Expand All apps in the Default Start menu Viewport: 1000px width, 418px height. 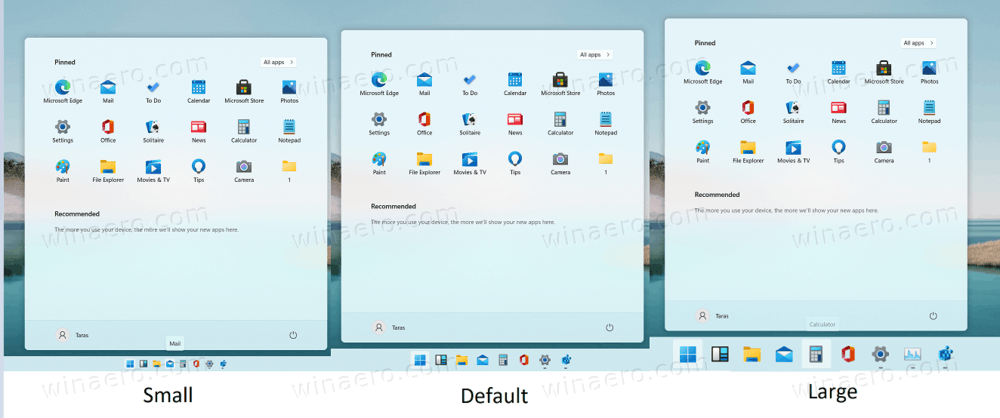tap(594, 54)
